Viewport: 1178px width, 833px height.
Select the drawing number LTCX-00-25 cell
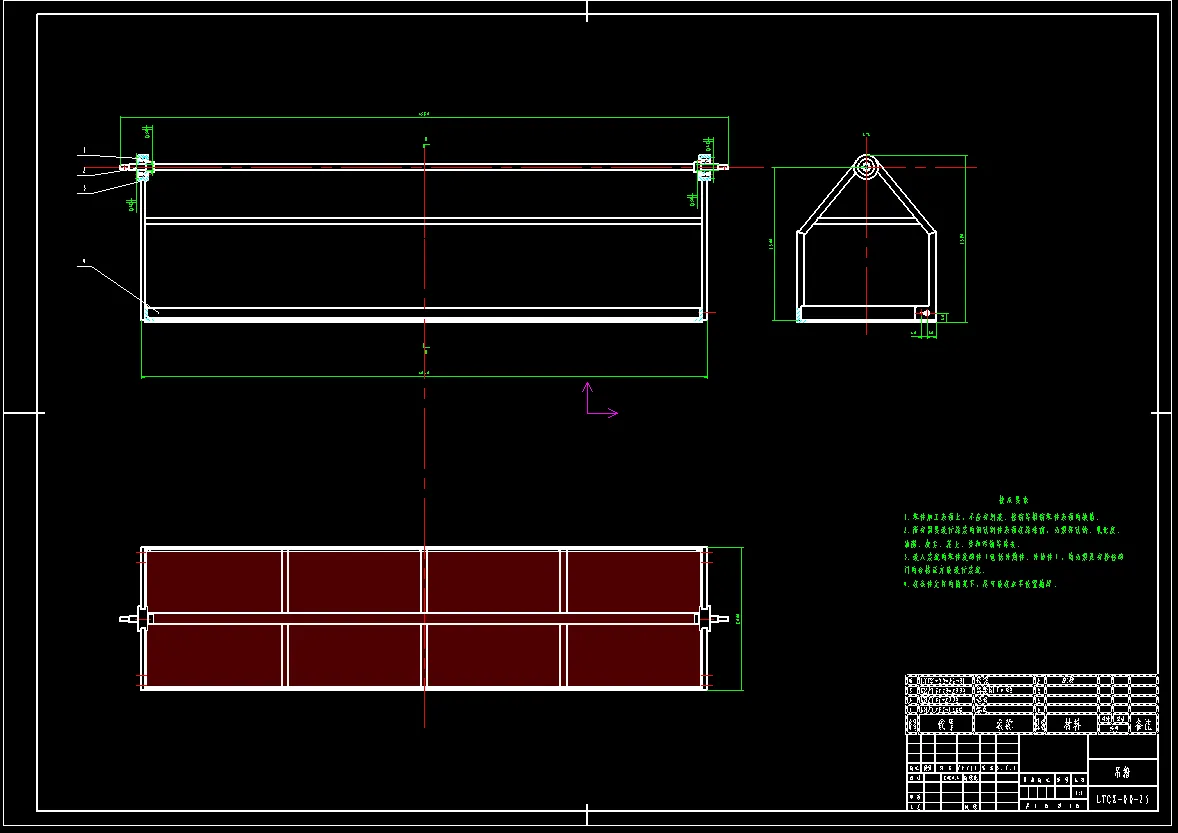point(1122,798)
